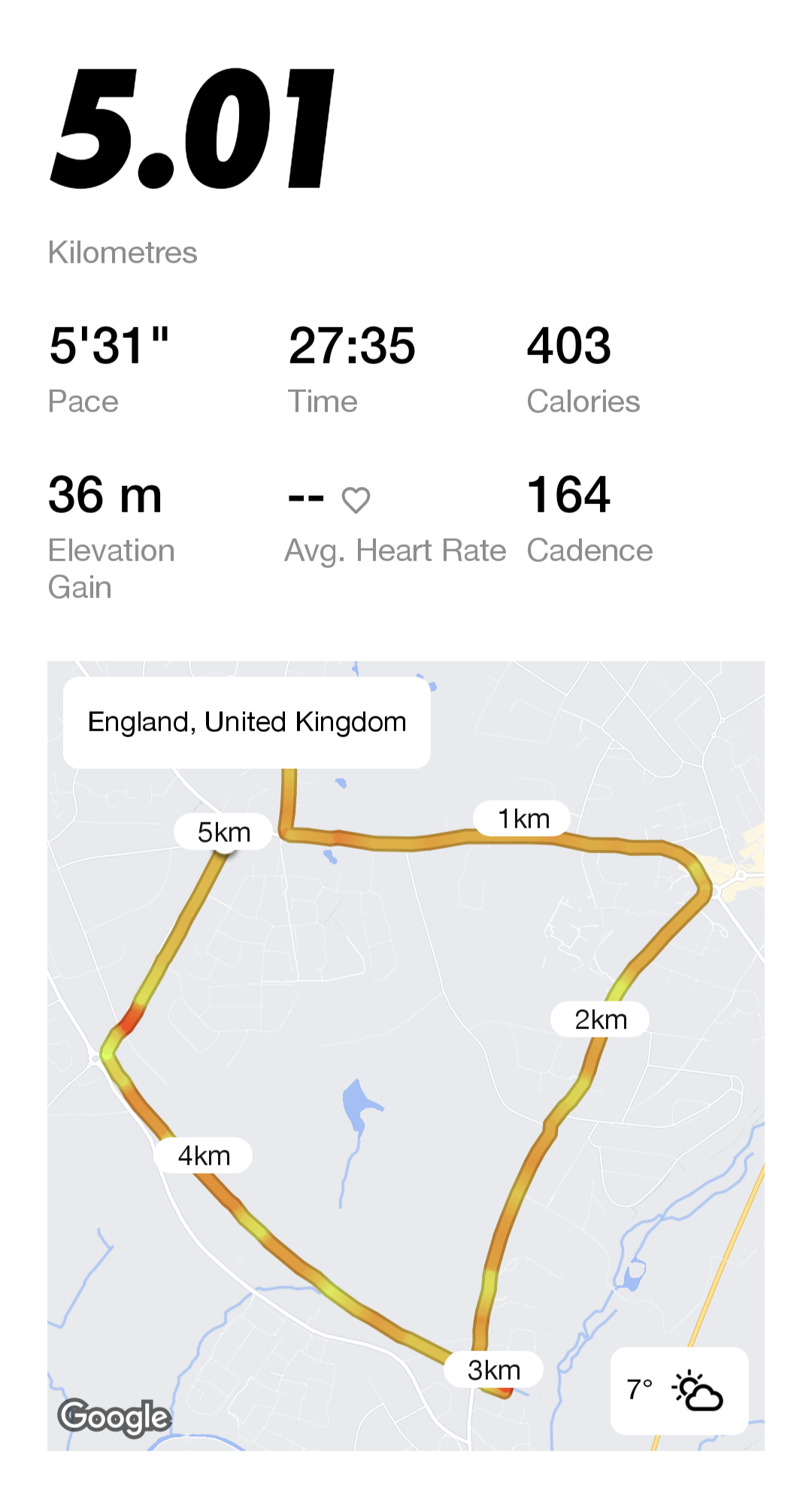812x1488 pixels.
Task: Tap the Kilometres unit label
Action: [x=123, y=253]
